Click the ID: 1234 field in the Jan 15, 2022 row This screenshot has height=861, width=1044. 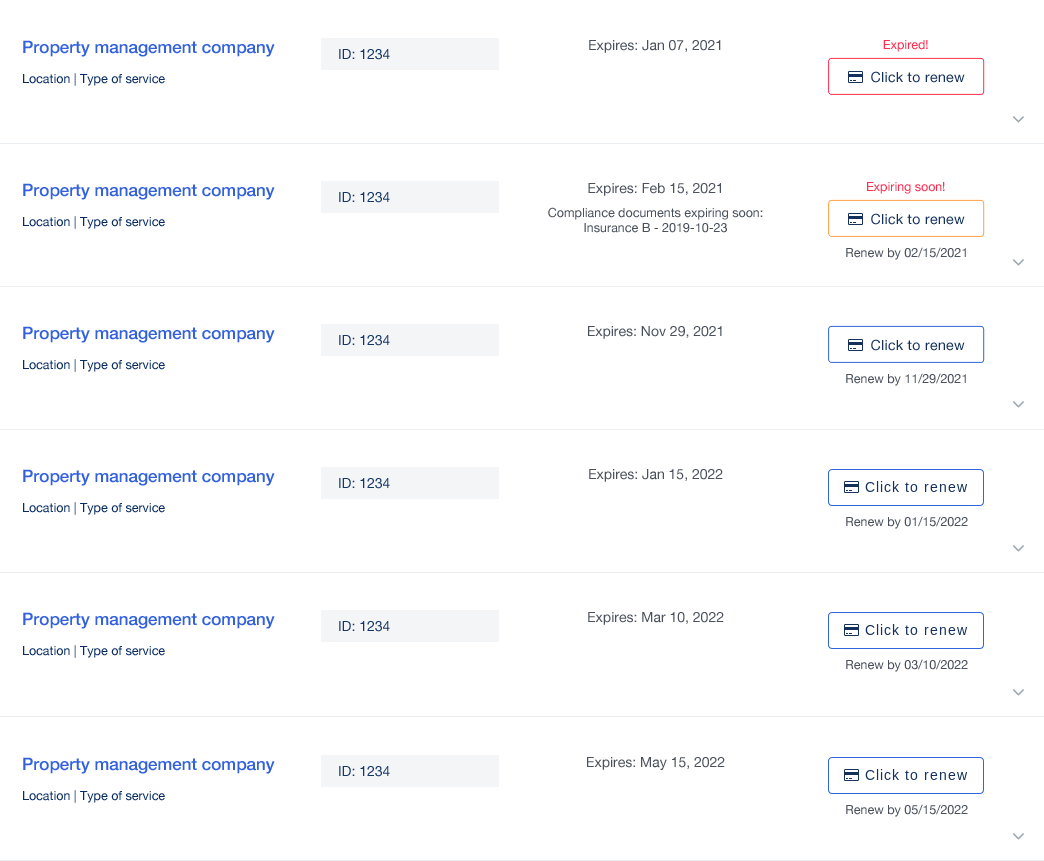coord(409,483)
